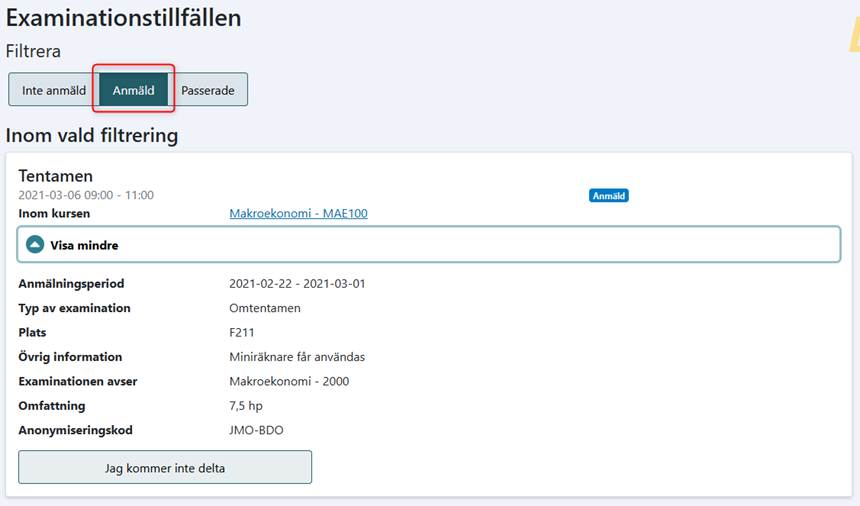Click the Övrig information label

tap(70, 357)
